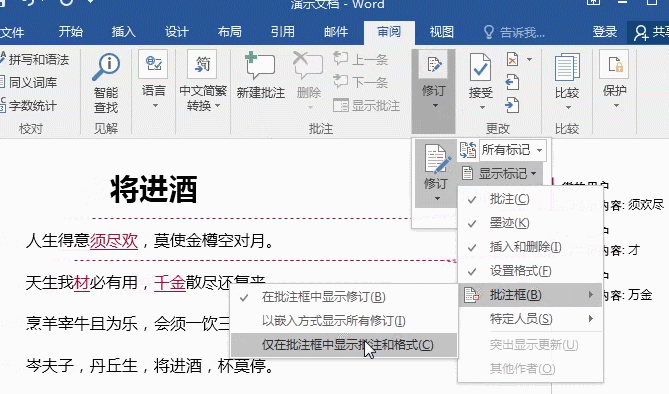Image resolution: width=669 pixels, height=394 pixels.
Task: Click the Review (审阅) tab
Action: click(x=389, y=32)
